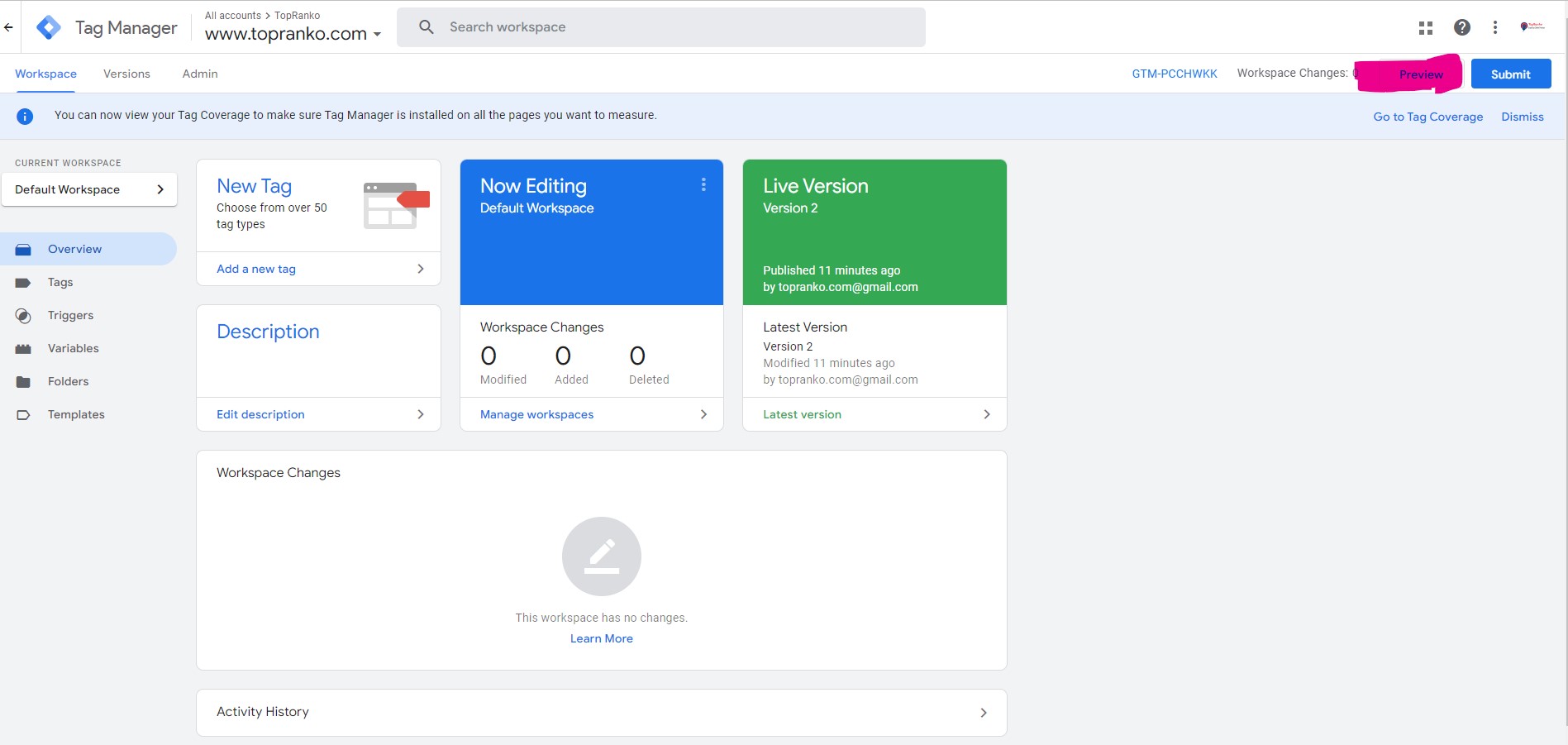Viewport: 1568px width, 745px height.
Task: Open the Google apps grid icon
Action: click(1426, 27)
